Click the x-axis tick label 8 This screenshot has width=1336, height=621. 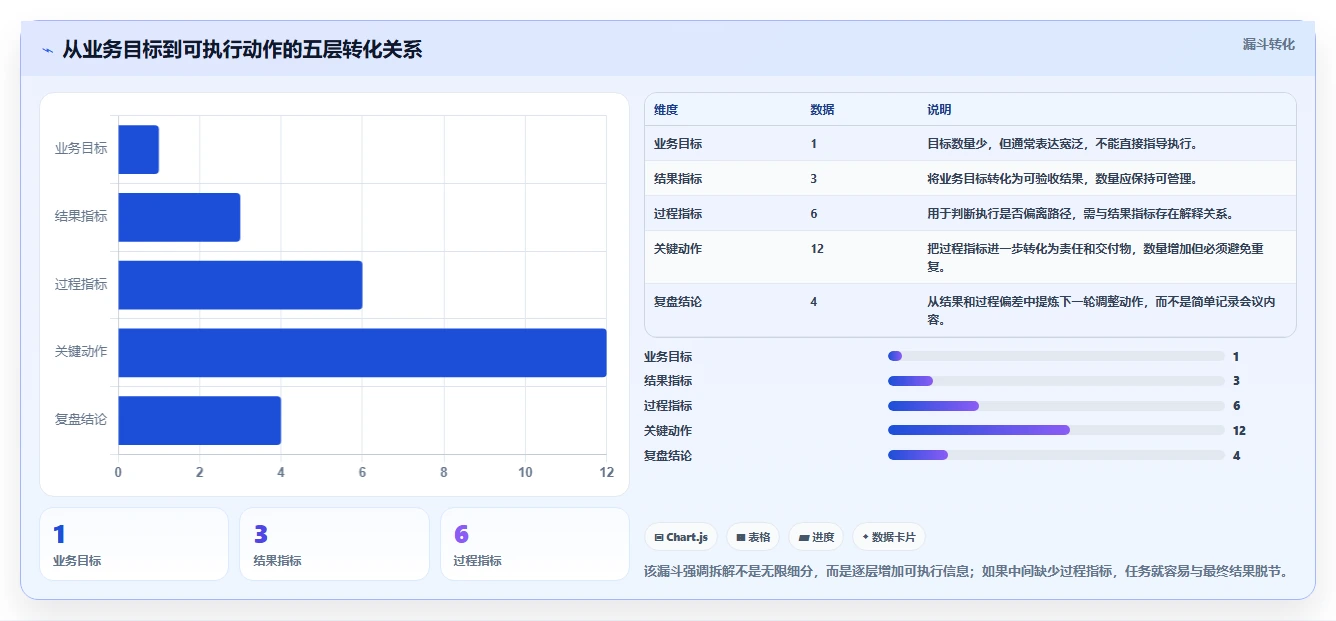click(x=443, y=473)
